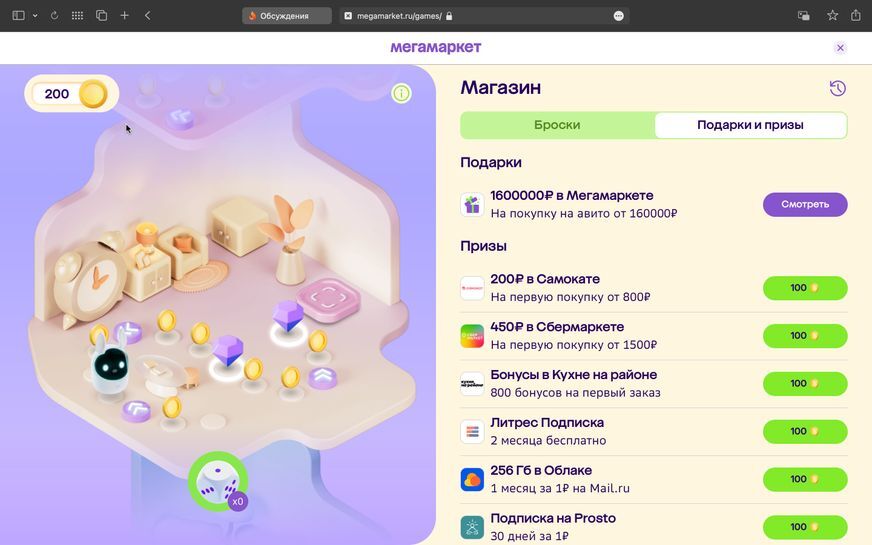Click the gift box icon for 1600000₽ в Мегамаркете
The width and height of the screenshot is (872, 545).
tap(472, 205)
